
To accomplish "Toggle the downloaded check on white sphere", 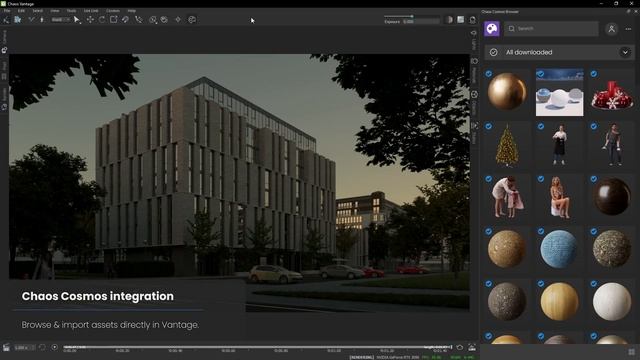I will [x=593, y=284].
